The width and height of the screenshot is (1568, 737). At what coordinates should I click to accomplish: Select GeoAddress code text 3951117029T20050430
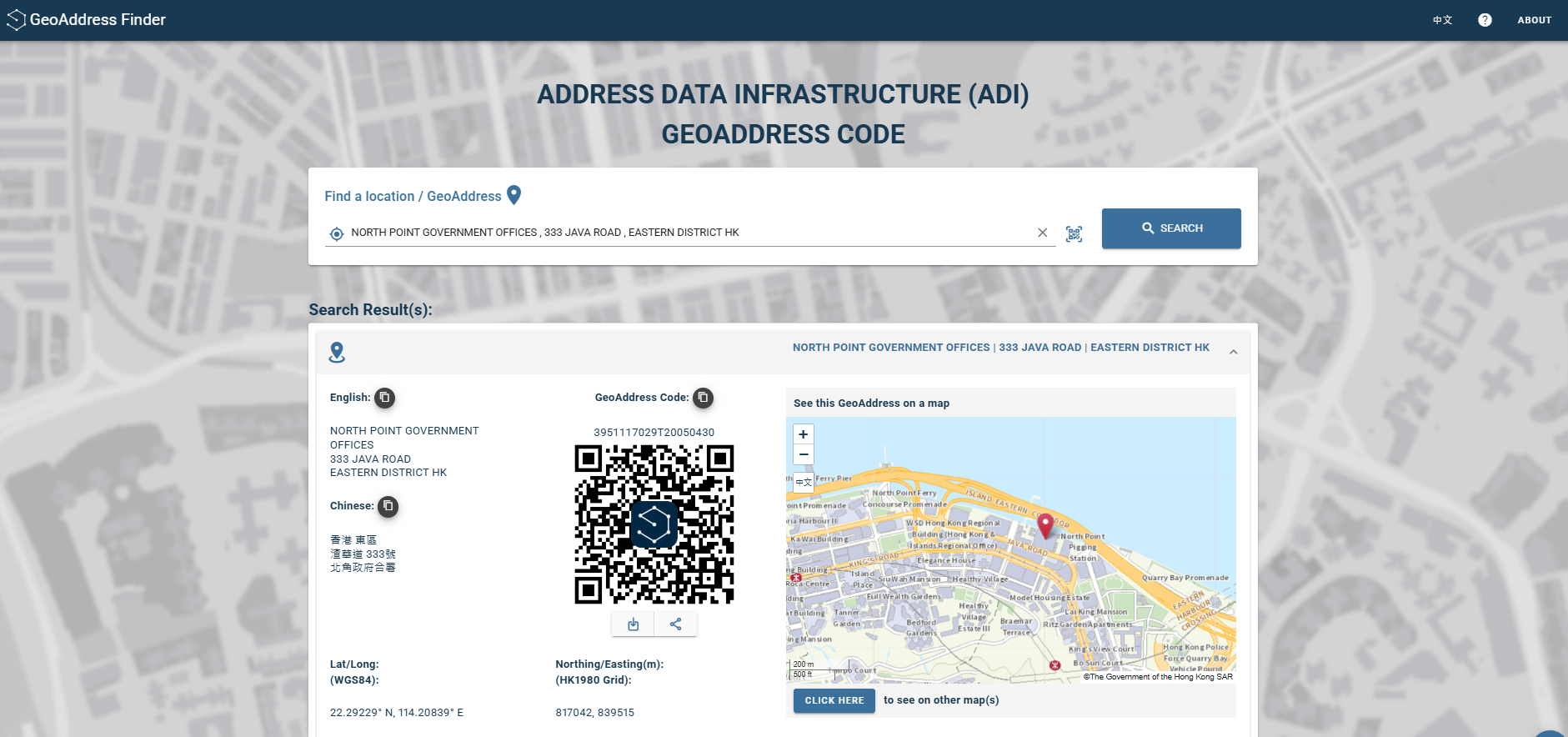pyautogui.click(x=654, y=432)
